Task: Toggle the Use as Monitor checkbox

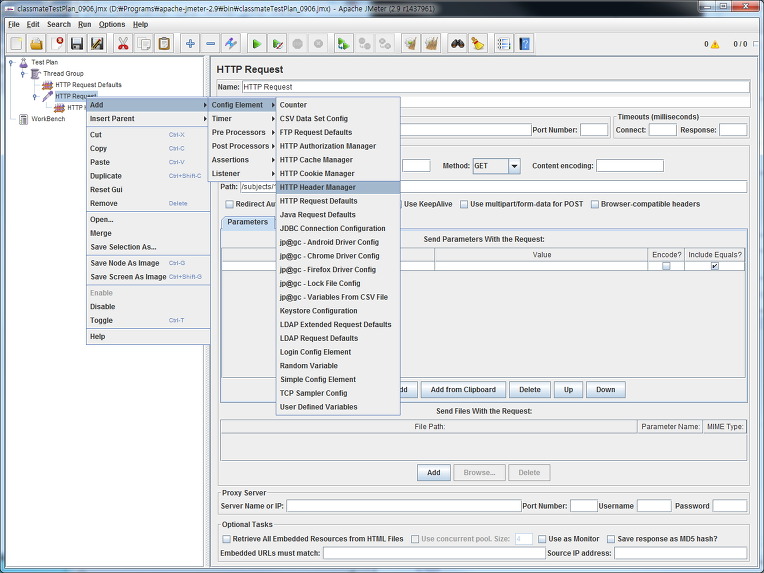Action: (542, 539)
